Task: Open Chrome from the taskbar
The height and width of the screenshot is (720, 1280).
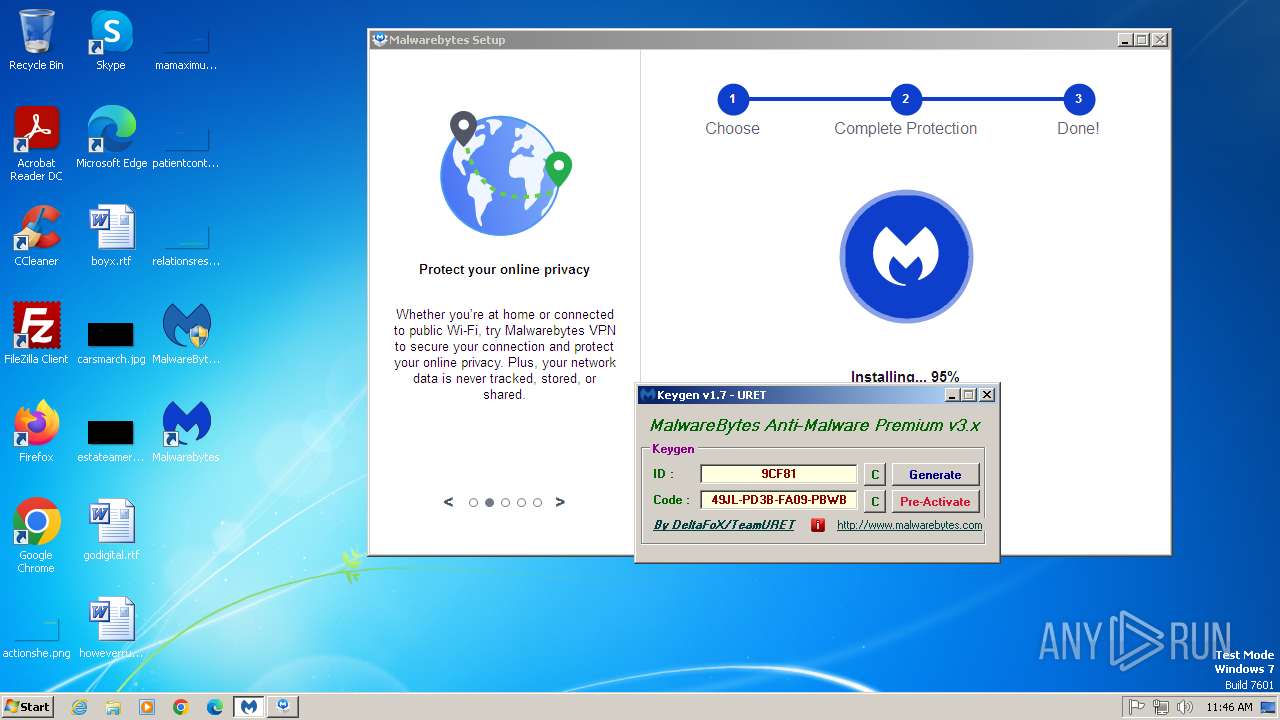Action: [x=181, y=707]
